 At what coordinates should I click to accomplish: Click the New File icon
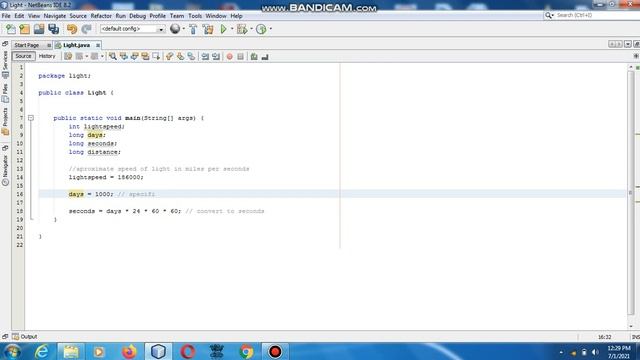[11, 29]
